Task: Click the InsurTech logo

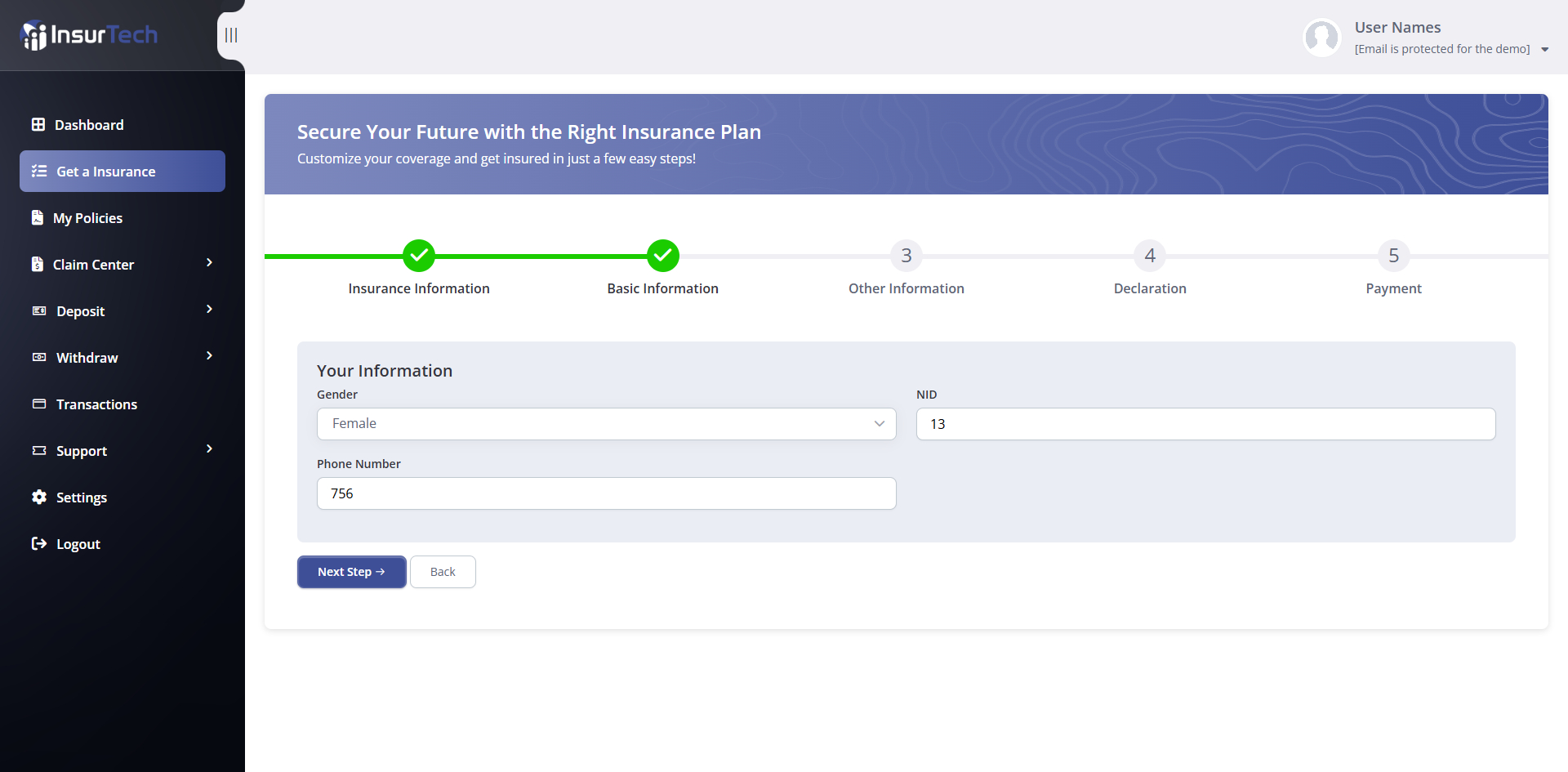Action: pos(89,35)
